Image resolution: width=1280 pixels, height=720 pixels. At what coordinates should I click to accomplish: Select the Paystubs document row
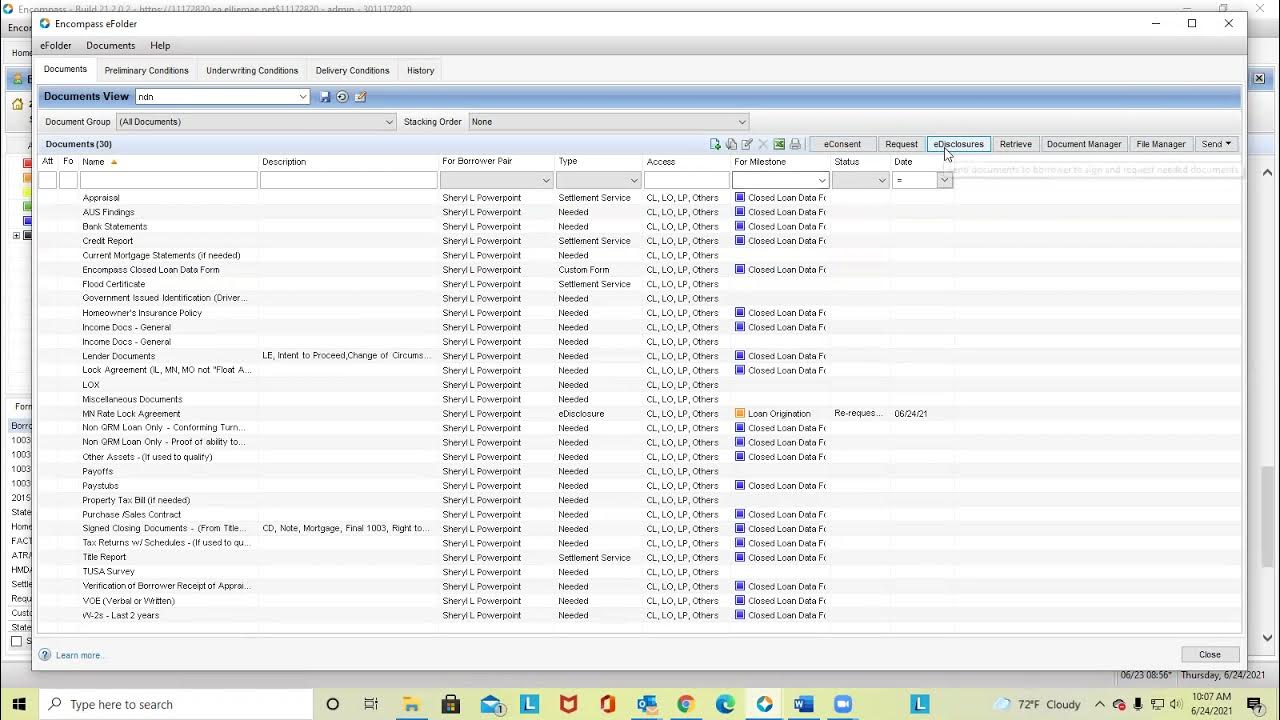tap(640, 486)
